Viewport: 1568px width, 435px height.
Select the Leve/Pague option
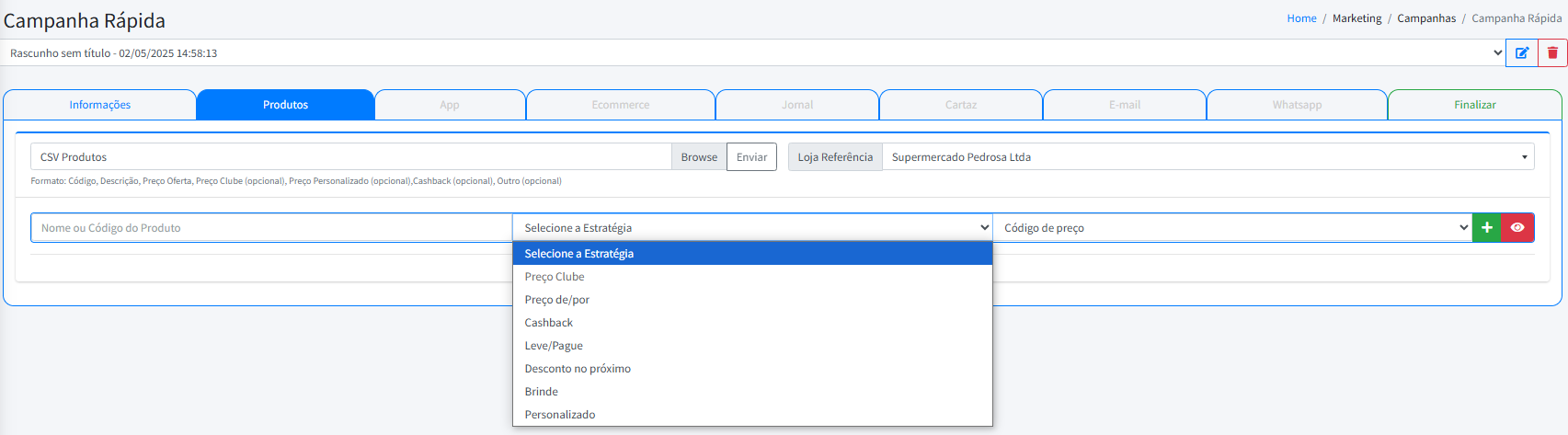[x=554, y=346]
